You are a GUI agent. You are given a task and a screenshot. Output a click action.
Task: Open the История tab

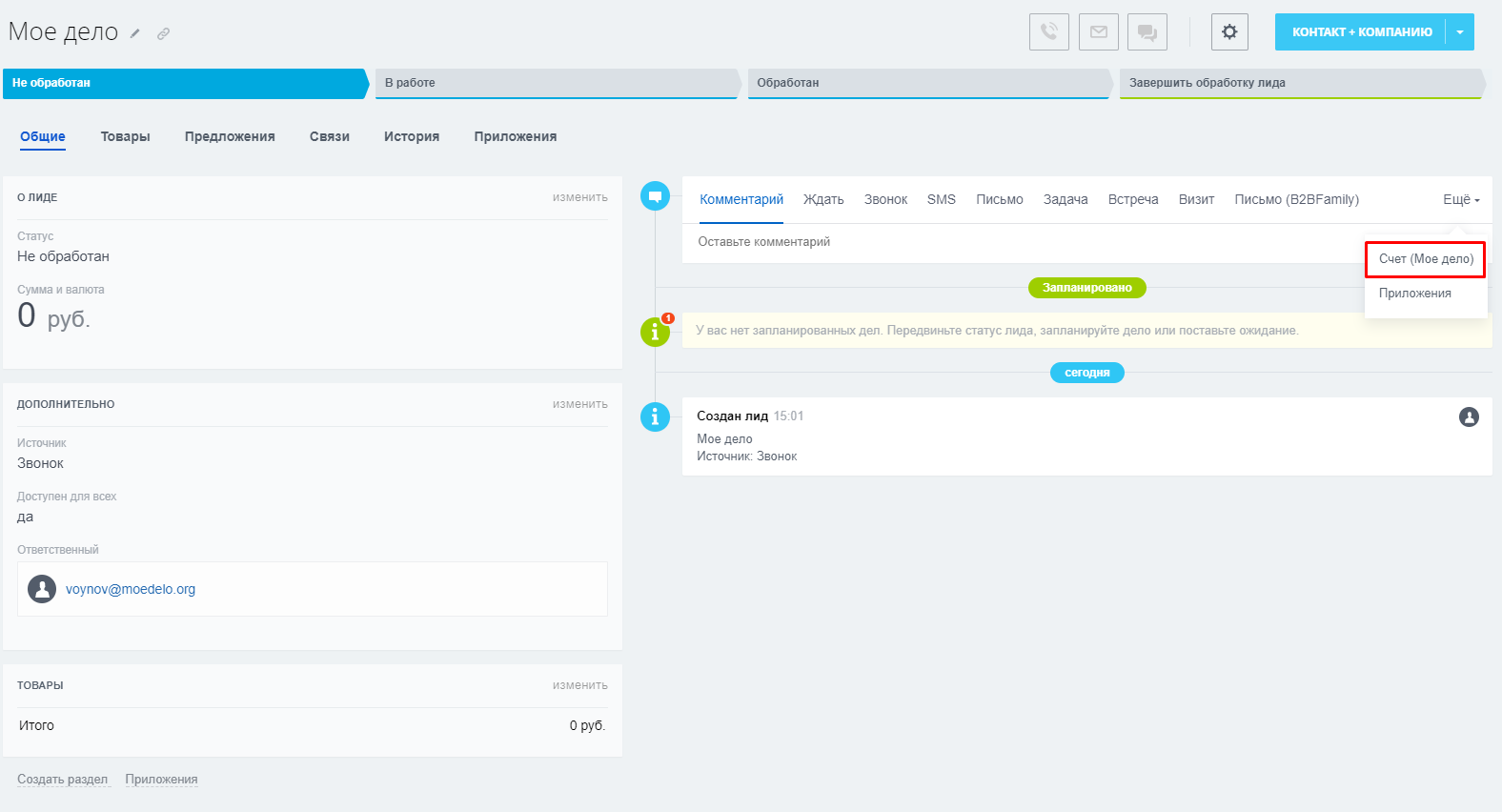tap(411, 136)
